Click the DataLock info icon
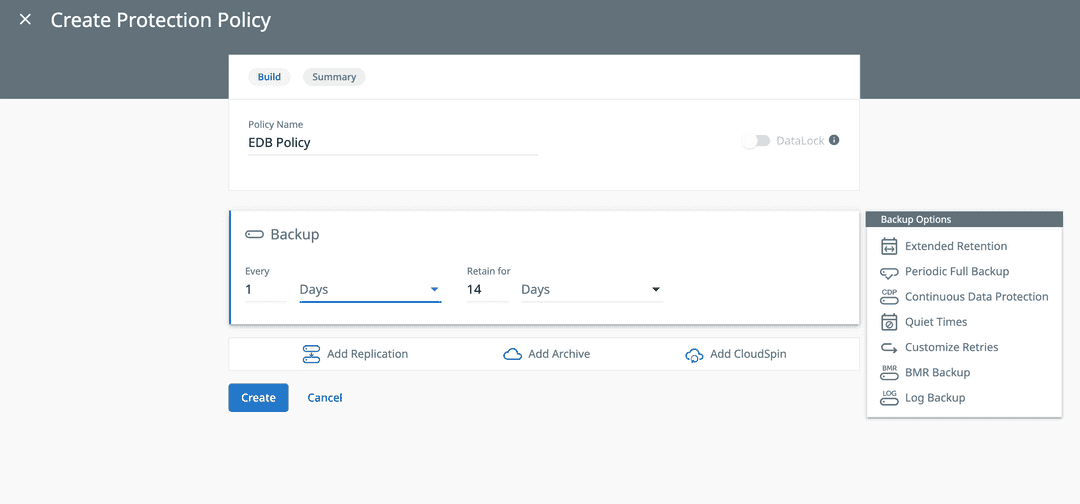Image resolution: width=1080 pixels, height=504 pixels. click(834, 141)
